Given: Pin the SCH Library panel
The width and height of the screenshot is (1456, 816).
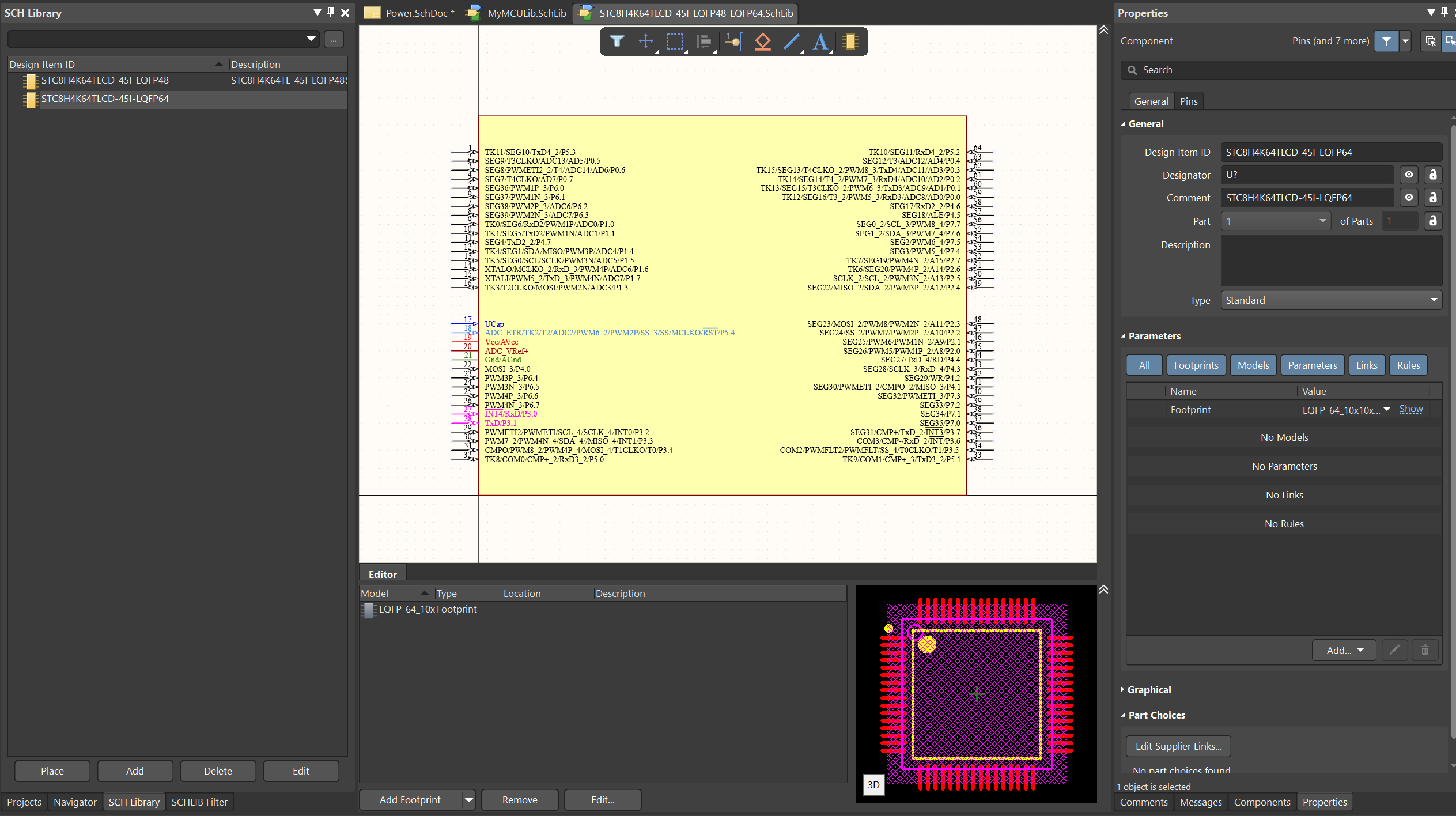Looking at the screenshot, I should [x=331, y=12].
